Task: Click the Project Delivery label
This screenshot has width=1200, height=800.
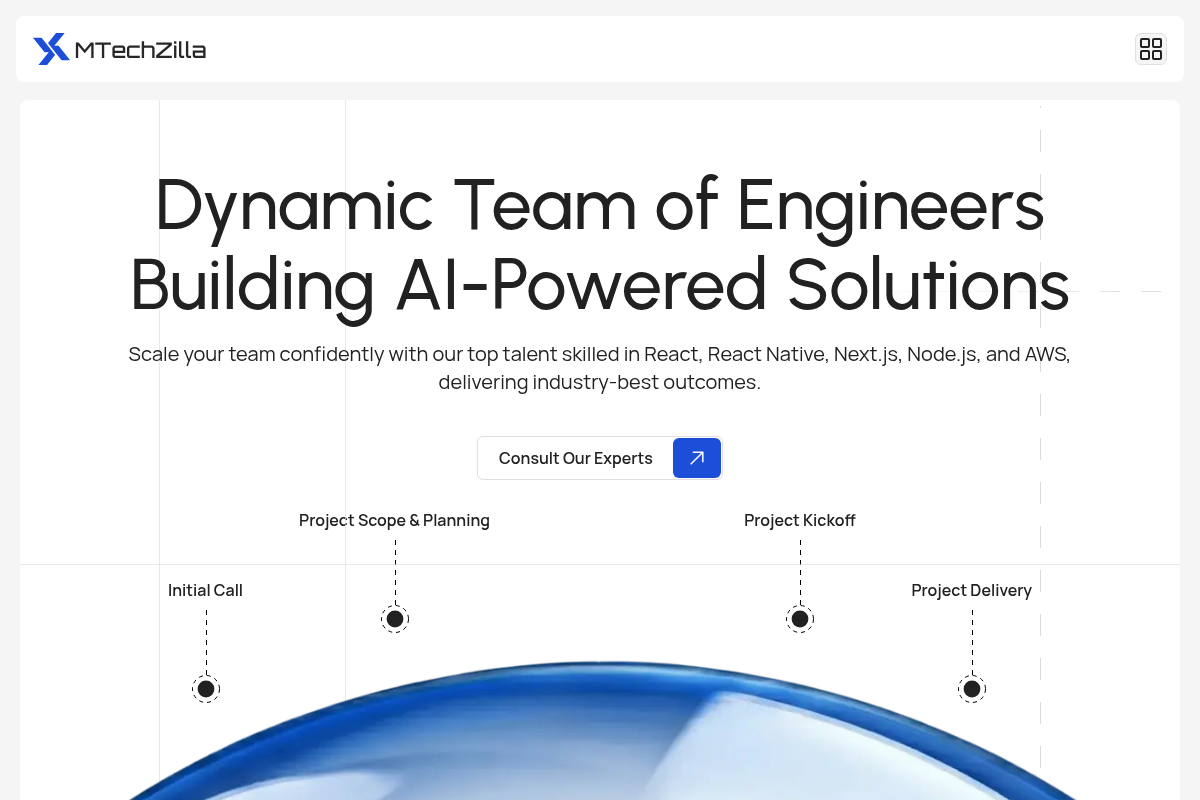Action: [x=971, y=590]
